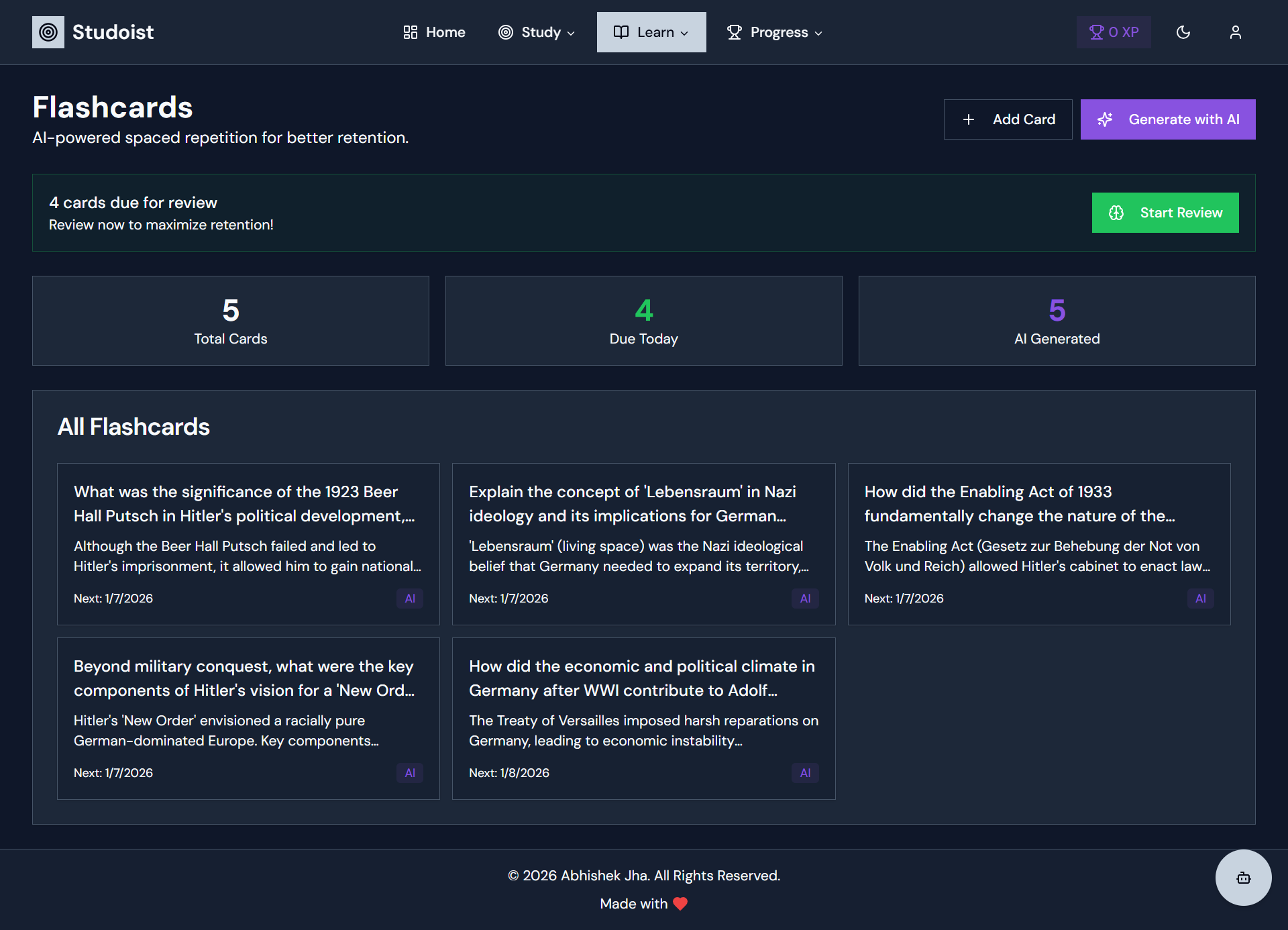Viewport: 1288px width, 930px height.
Task: Click the AI badge on the Lebensraum card
Action: point(805,598)
